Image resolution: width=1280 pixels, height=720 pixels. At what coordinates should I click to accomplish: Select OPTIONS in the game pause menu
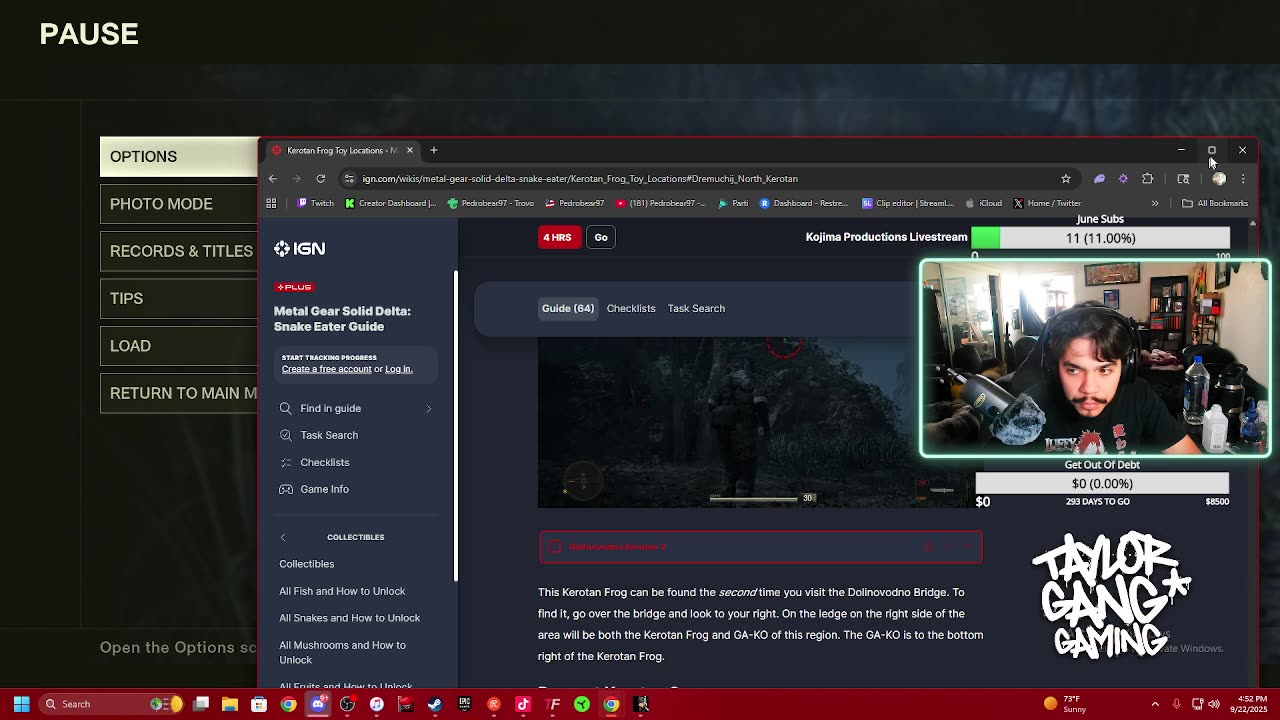179,156
